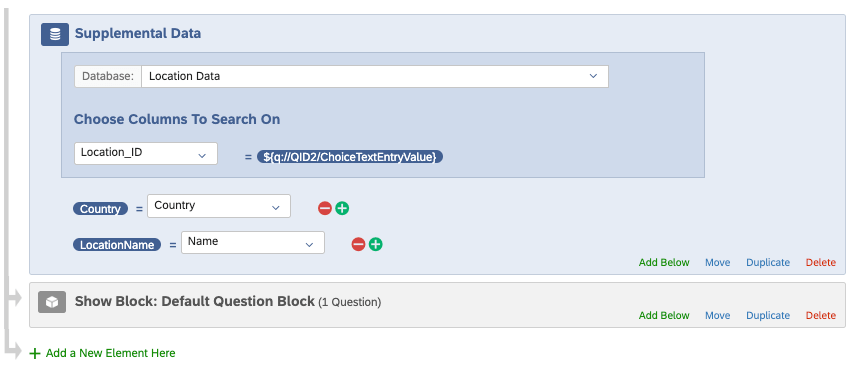Click the Show Block cube icon

tap(51, 302)
